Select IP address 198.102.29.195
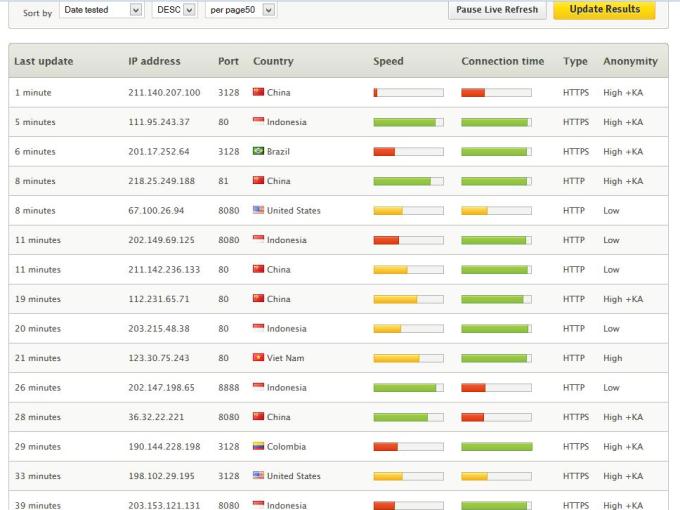The width and height of the screenshot is (680, 510). coord(161,476)
